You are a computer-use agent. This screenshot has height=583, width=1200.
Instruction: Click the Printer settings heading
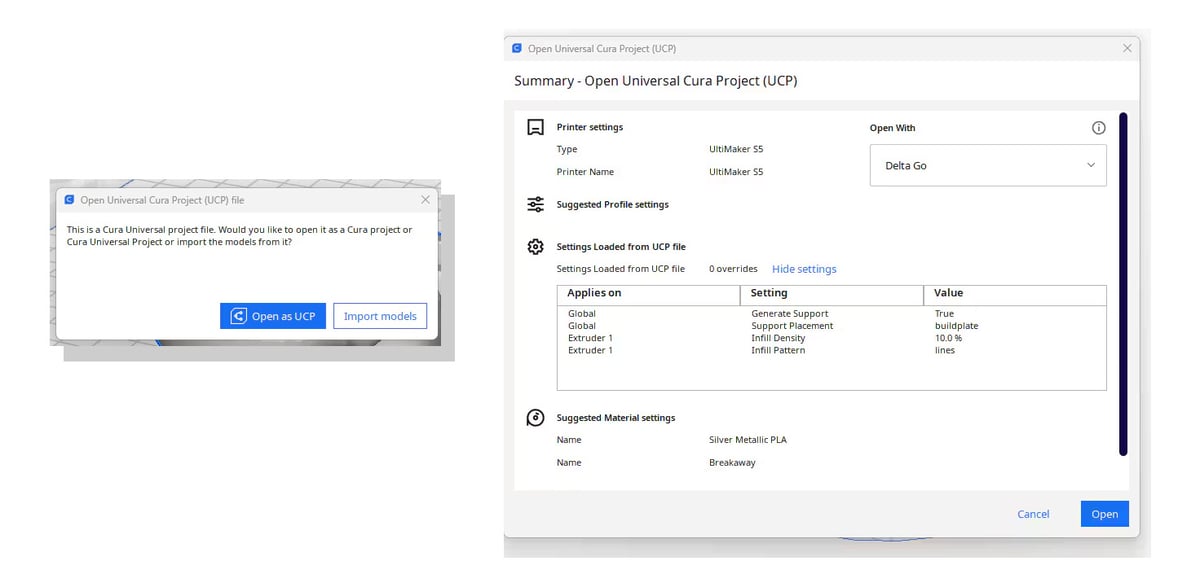(x=589, y=128)
